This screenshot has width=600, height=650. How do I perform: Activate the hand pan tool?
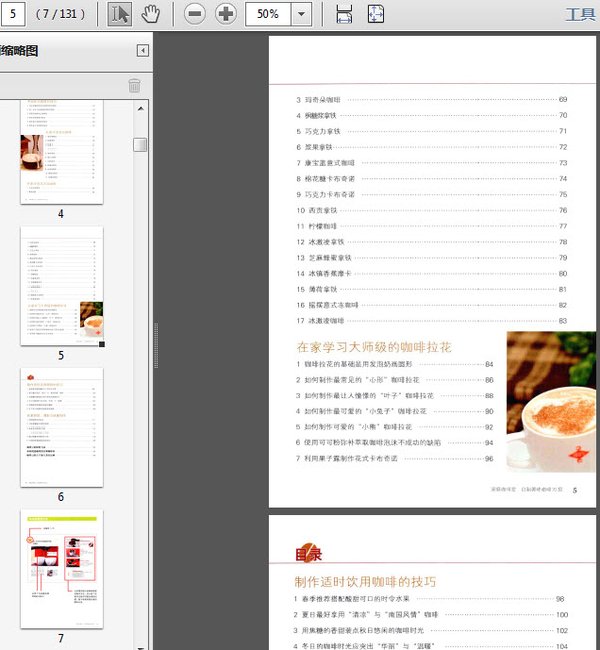[151, 14]
